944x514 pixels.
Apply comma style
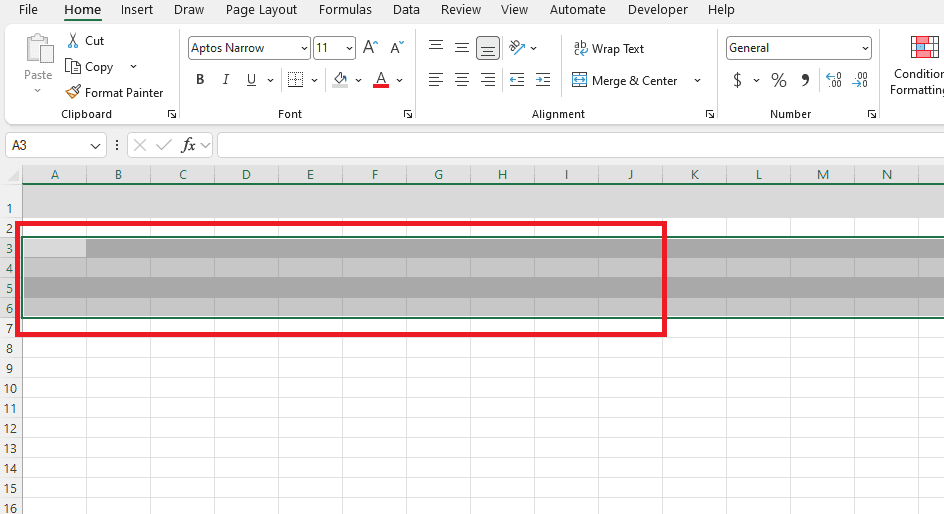pyautogui.click(x=805, y=80)
